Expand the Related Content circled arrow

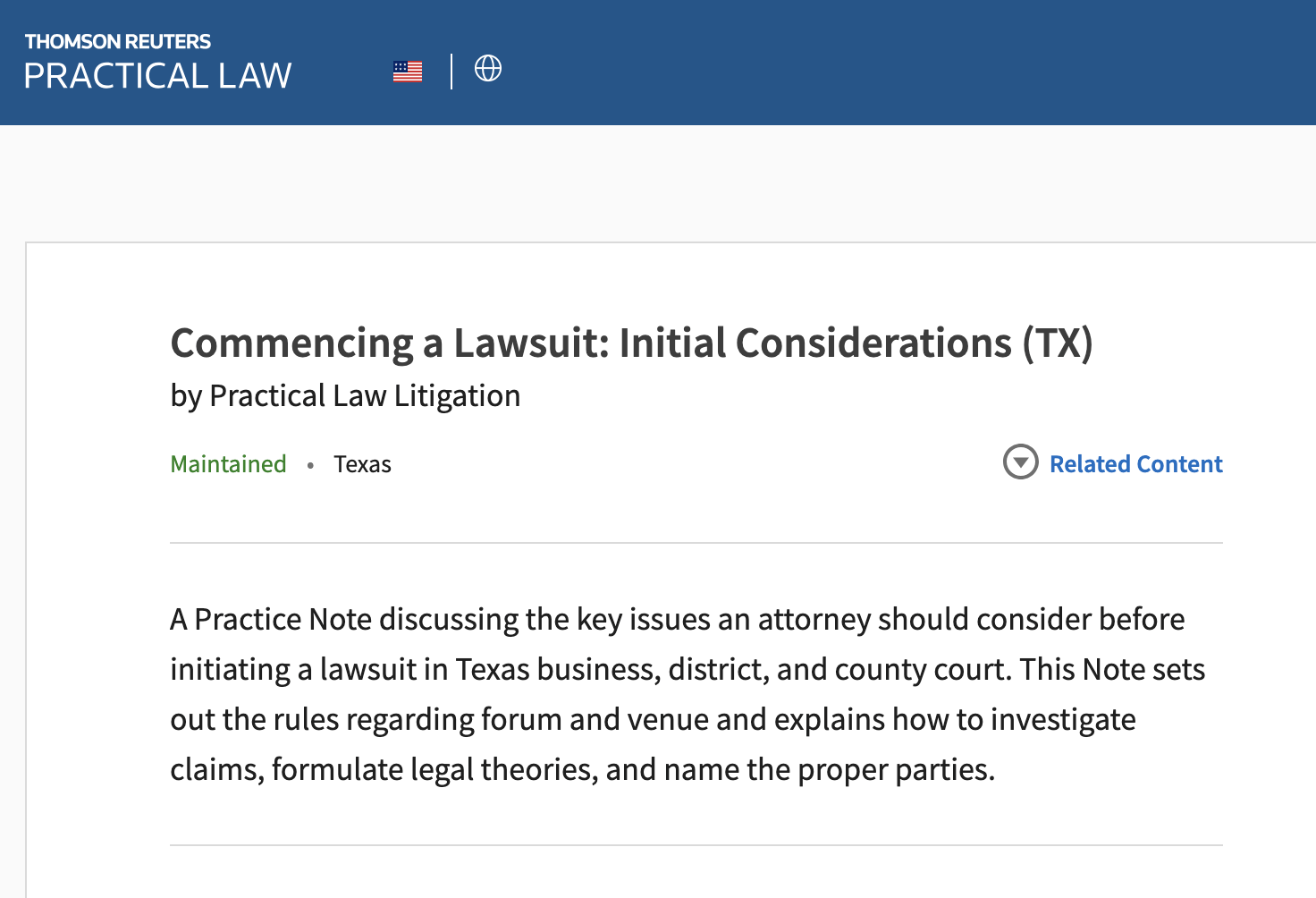tap(1020, 462)
